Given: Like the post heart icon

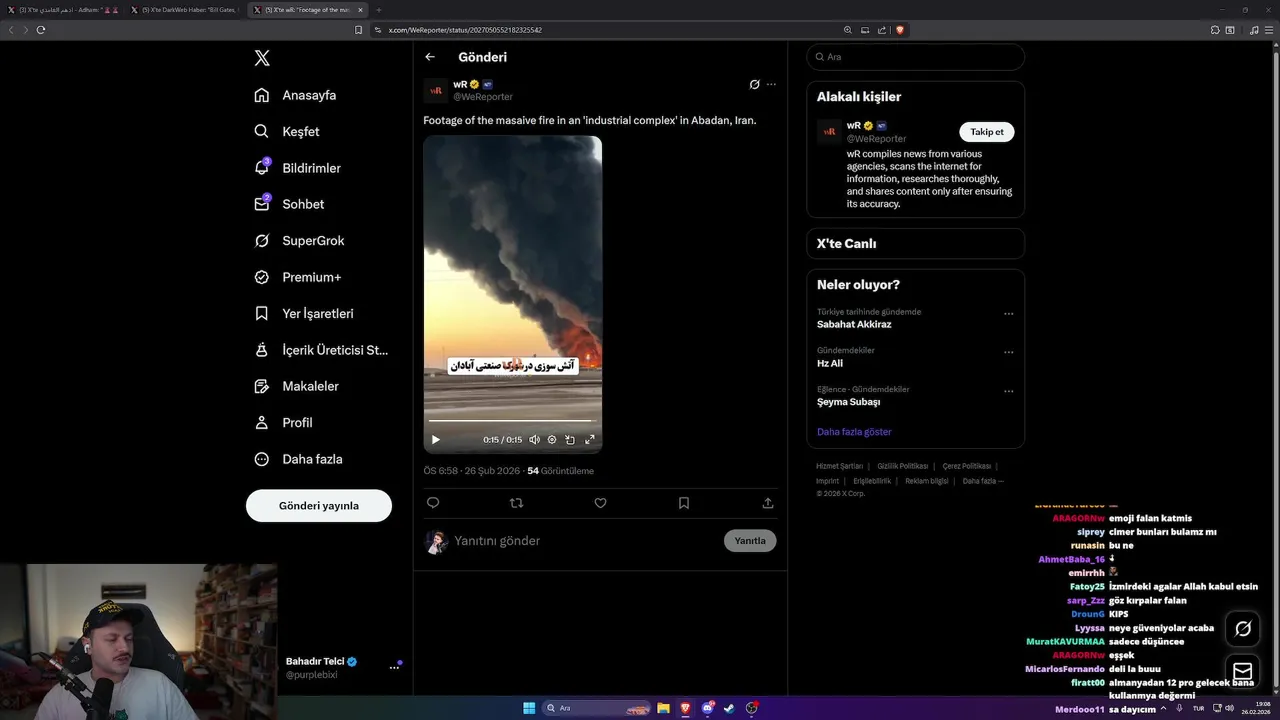Looking at the screenshot, I should [600, 503].
